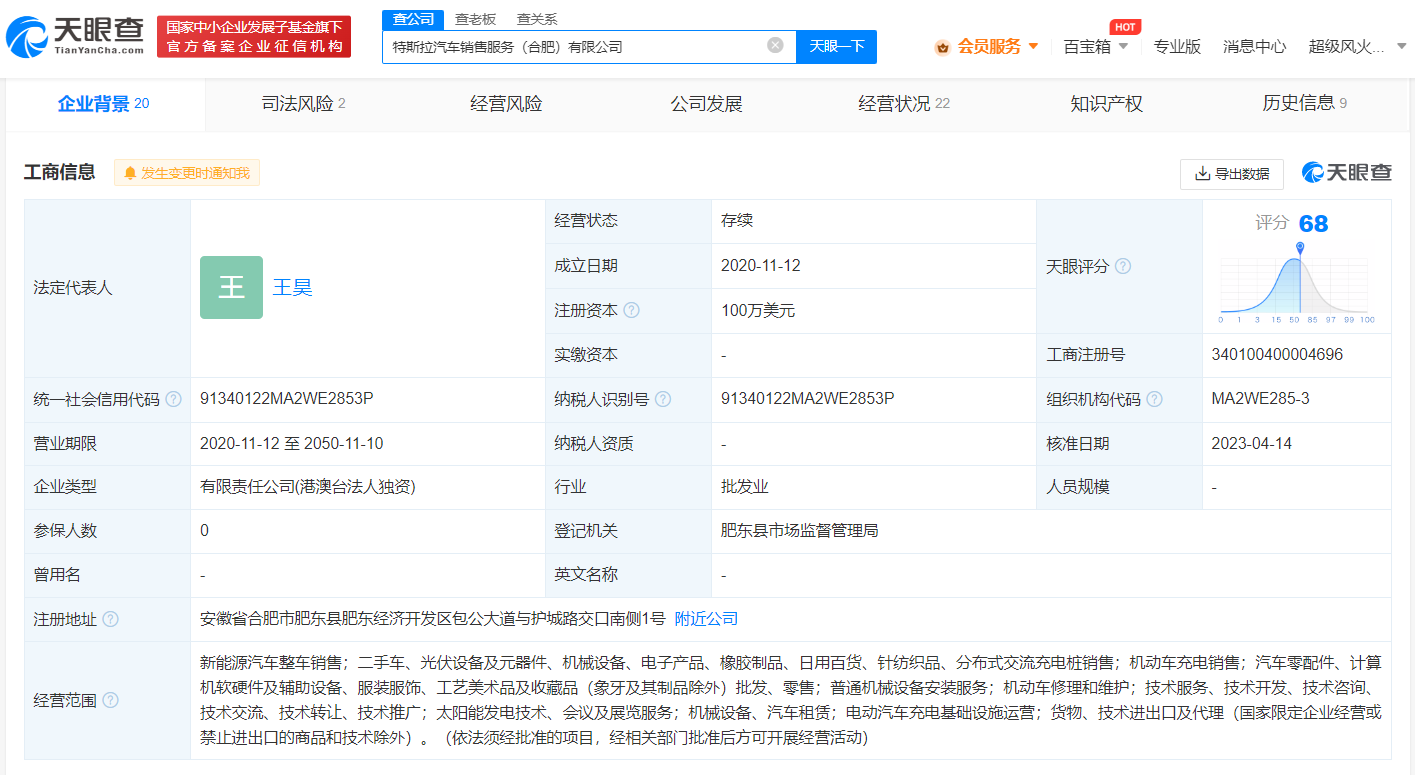The image size is (1415, 775).
Task: Click the 天眼查 logo beside the export button
Action: pos(1346,173)
